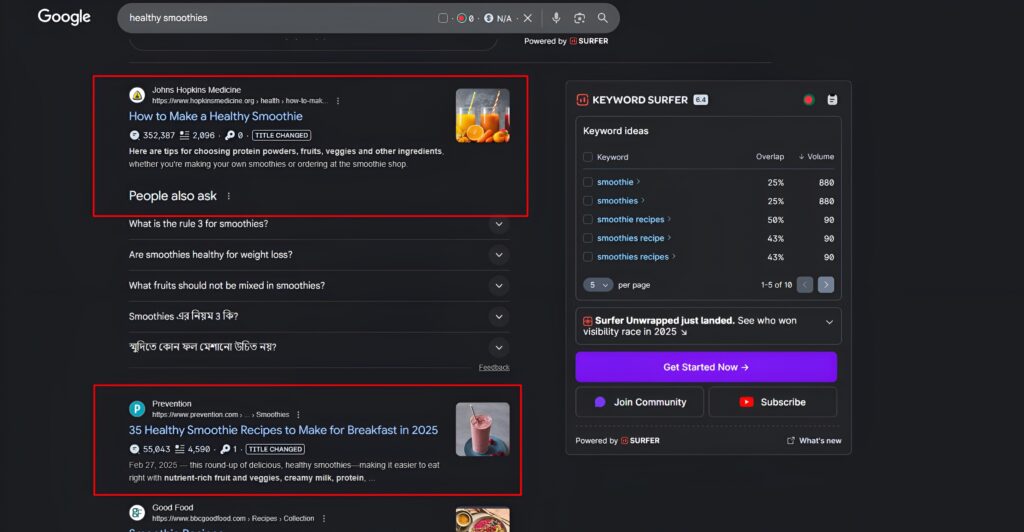The height and width of the screenshot is (532, 1024).
Task: Click traffic icon beside 55,043
Action: coord(135,449)
